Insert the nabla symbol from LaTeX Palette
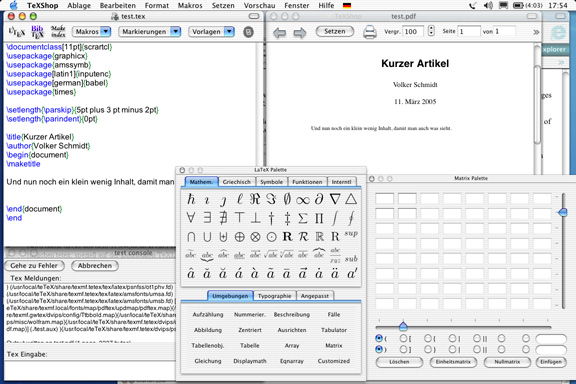This screenshot has height=384, width=576. click(335, 199)
